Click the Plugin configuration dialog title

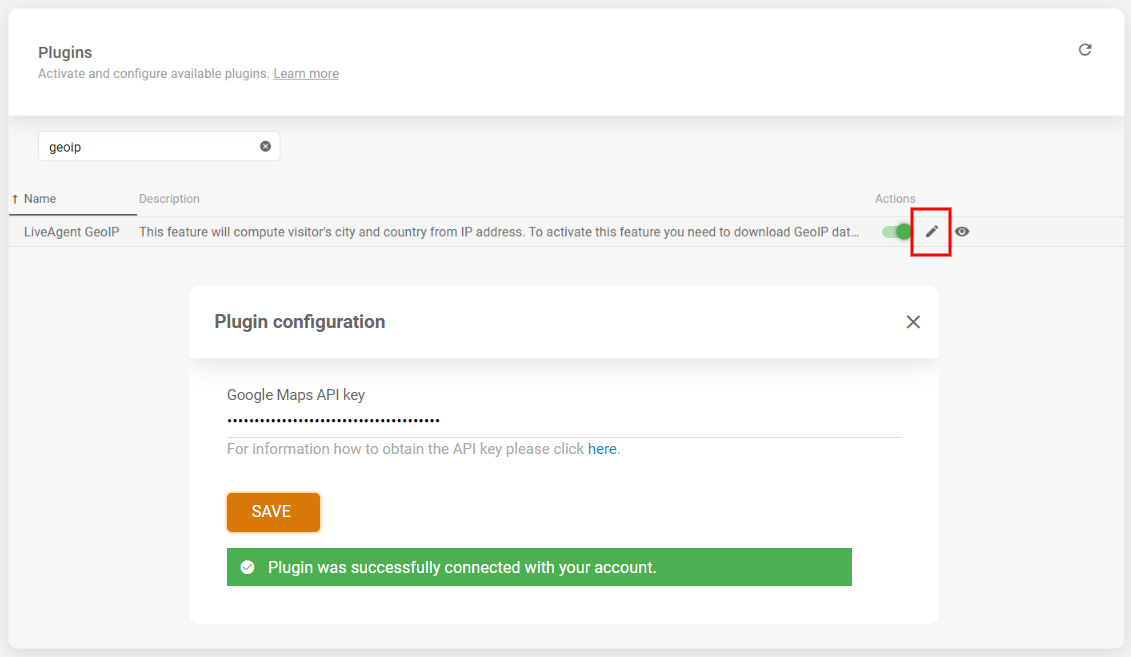tap(299, 322)
